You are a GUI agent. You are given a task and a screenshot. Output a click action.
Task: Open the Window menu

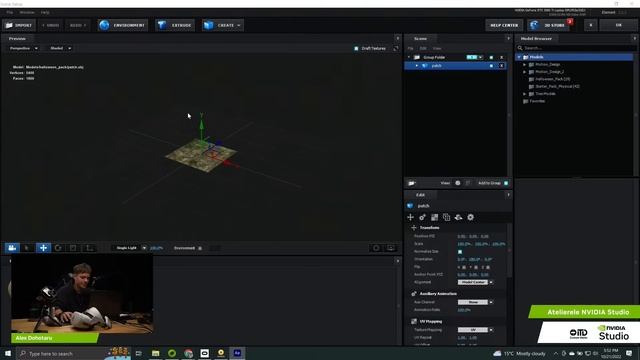pos(27,12)
